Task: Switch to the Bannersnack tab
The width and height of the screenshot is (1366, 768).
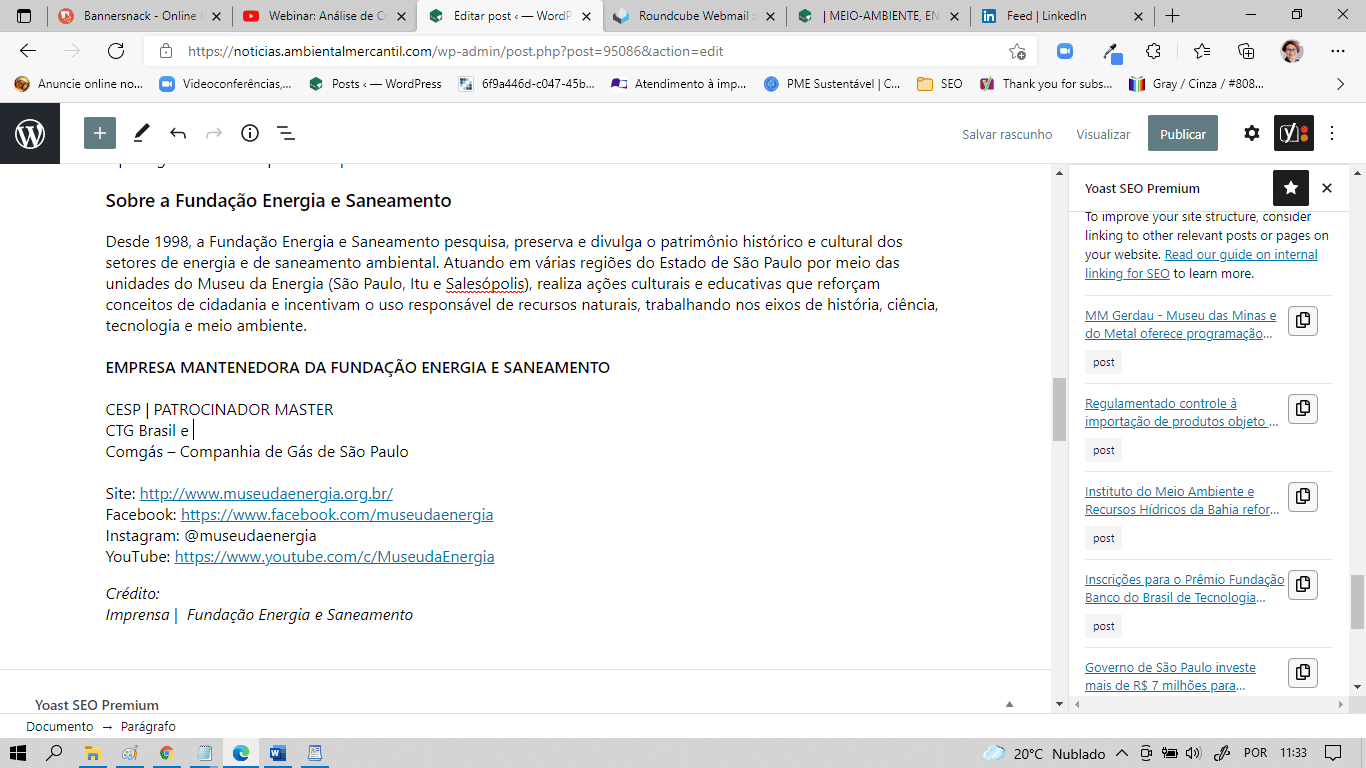Action: click(140, 16)
